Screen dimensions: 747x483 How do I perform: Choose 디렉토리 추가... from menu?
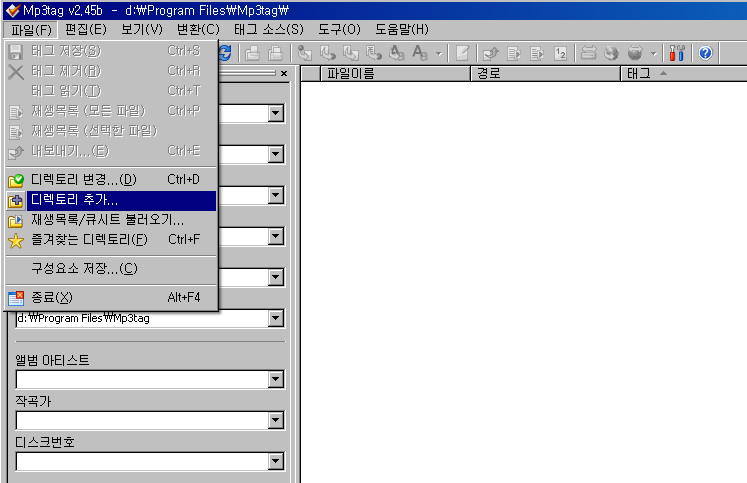(x=111, y=200)
